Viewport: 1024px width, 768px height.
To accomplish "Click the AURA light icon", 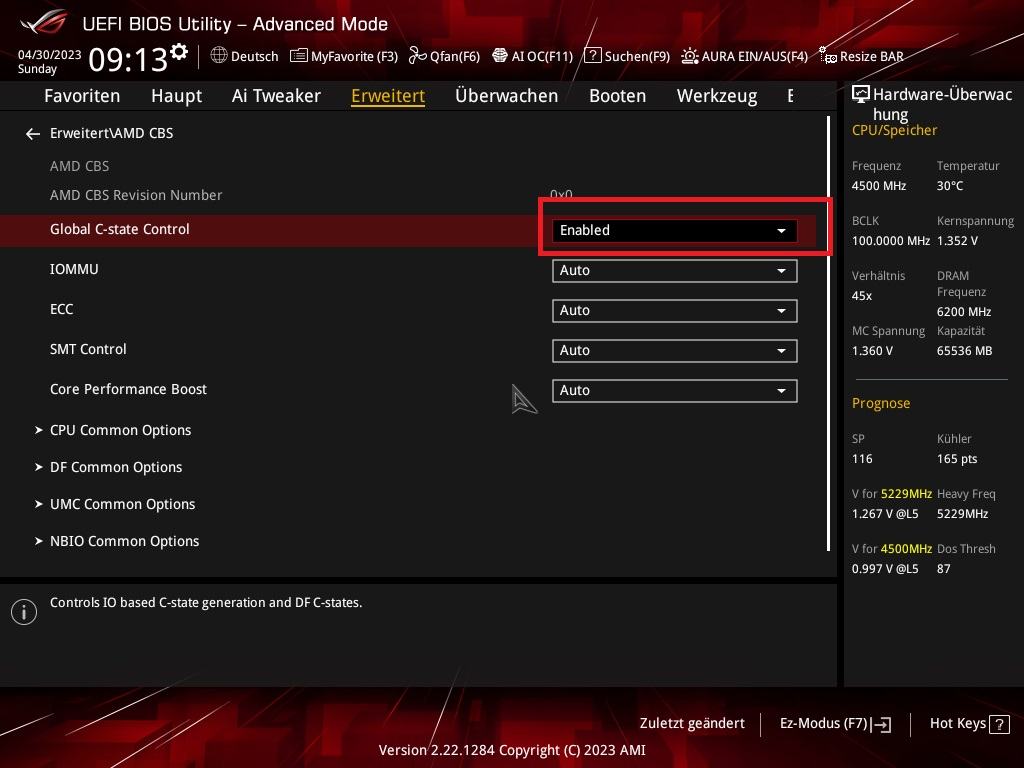I will [690, 56].
